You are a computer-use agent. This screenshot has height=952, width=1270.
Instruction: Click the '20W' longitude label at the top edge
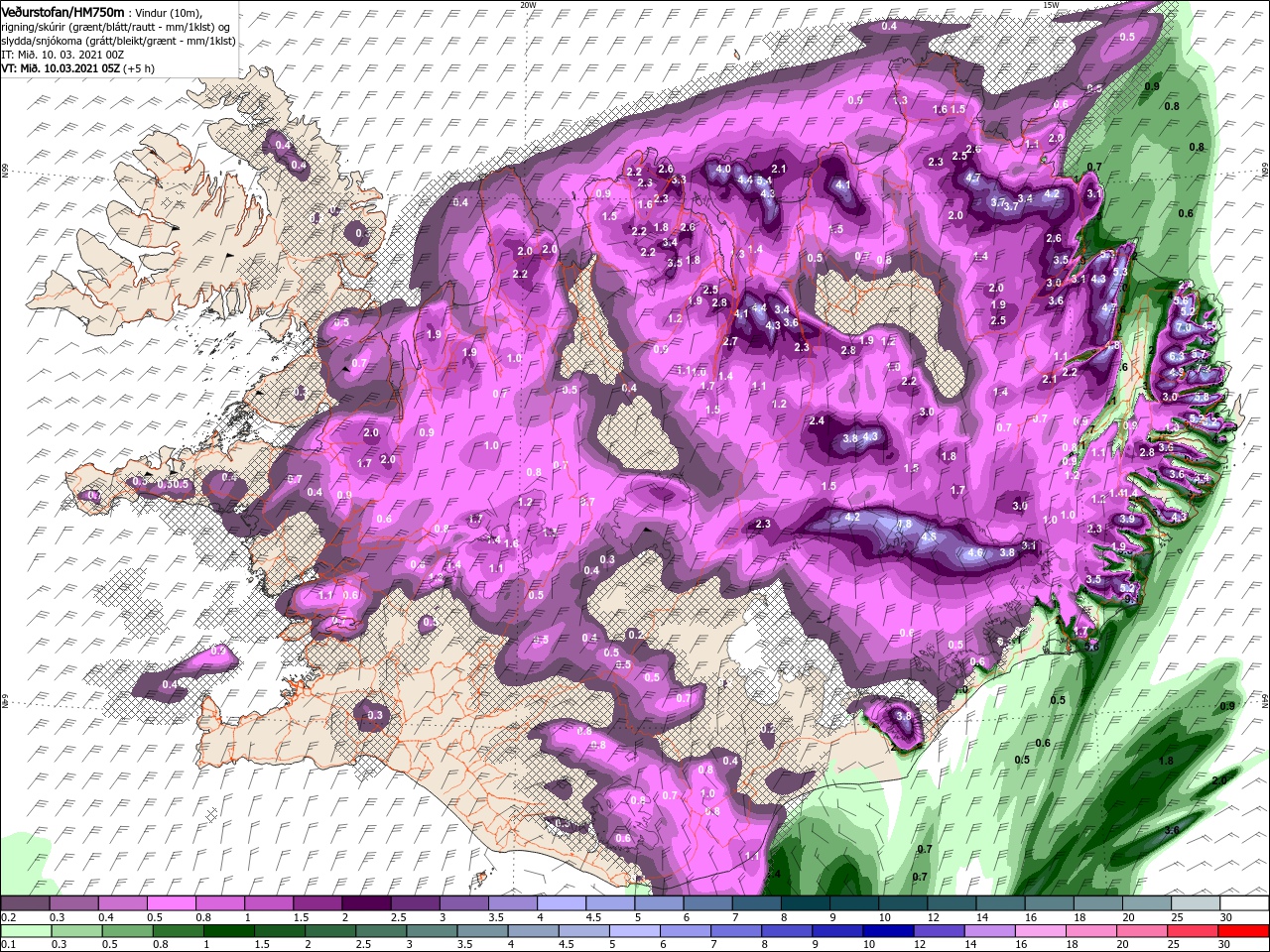(528, 5)
